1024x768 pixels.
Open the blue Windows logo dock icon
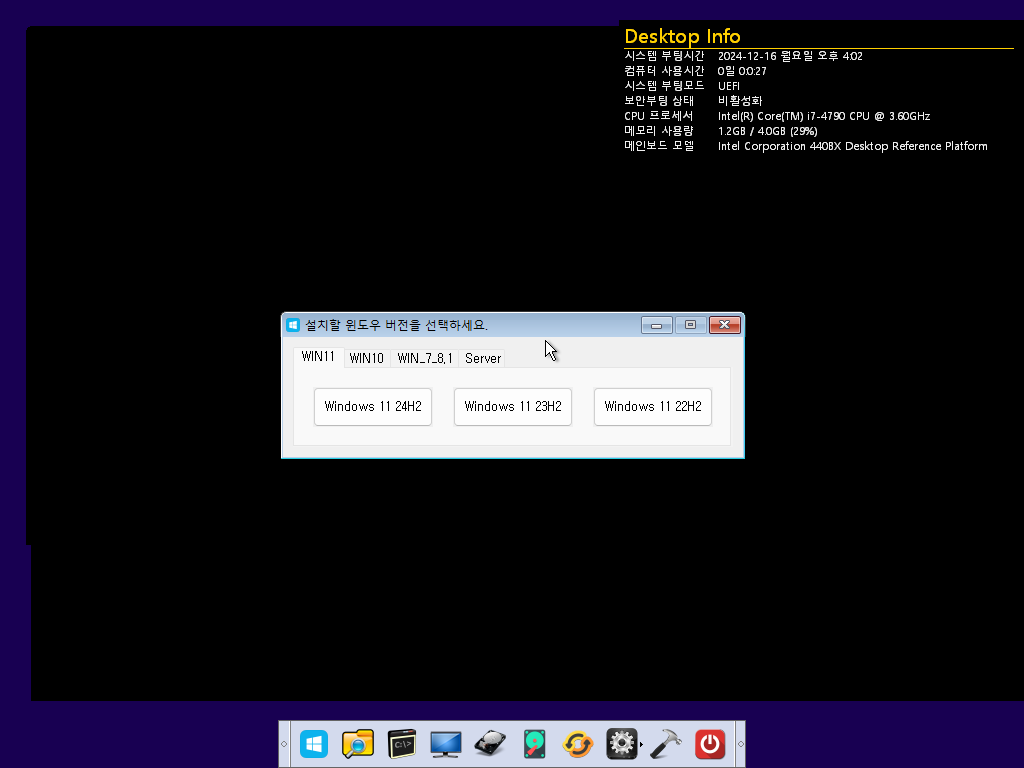tap(313, 744)
